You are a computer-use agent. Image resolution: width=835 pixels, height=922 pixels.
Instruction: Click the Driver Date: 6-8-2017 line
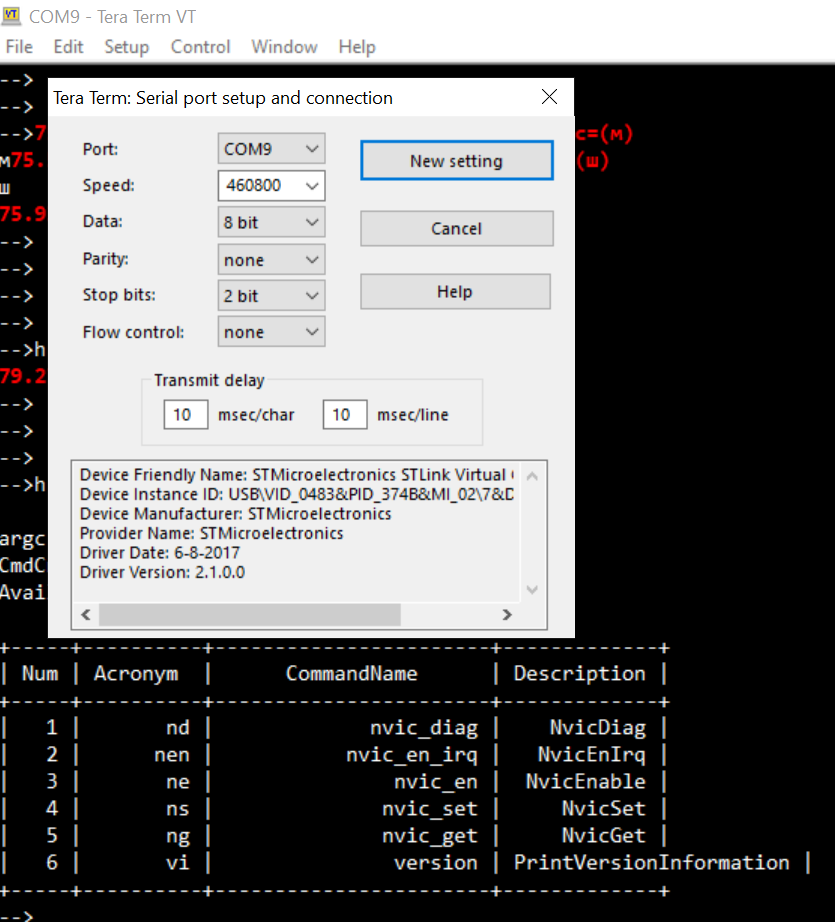160,552
